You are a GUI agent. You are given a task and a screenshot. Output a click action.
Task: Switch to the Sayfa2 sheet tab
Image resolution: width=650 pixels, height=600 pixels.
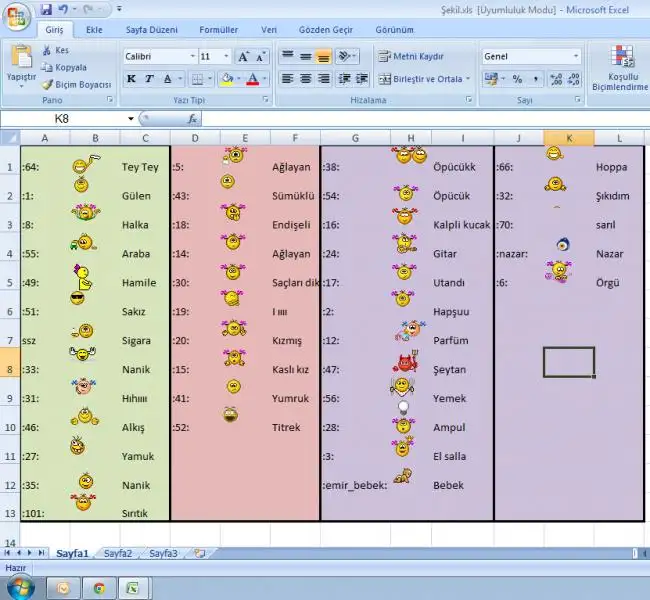(118, 553)
